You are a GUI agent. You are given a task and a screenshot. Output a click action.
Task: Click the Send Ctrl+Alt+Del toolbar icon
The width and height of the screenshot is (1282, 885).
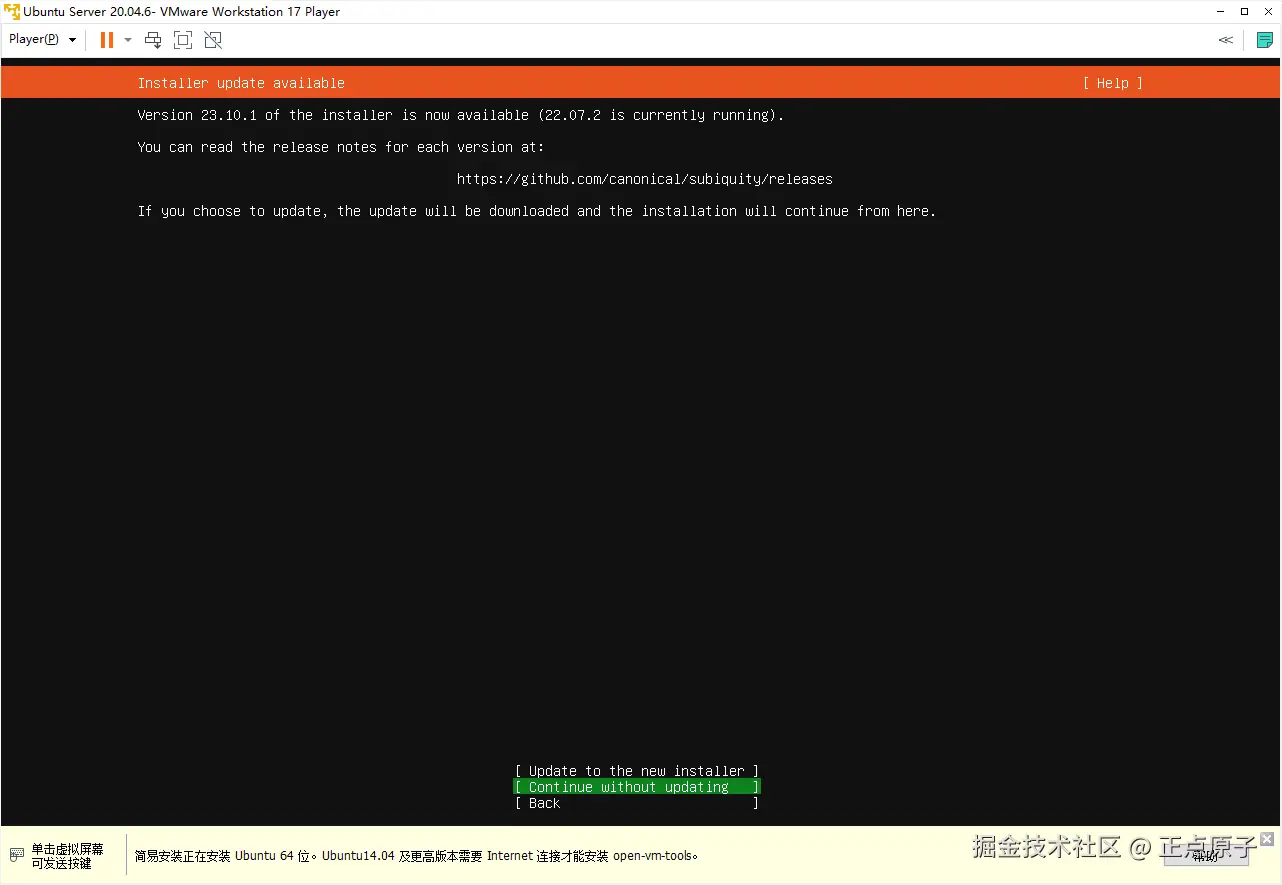click(x=153, y=40)
